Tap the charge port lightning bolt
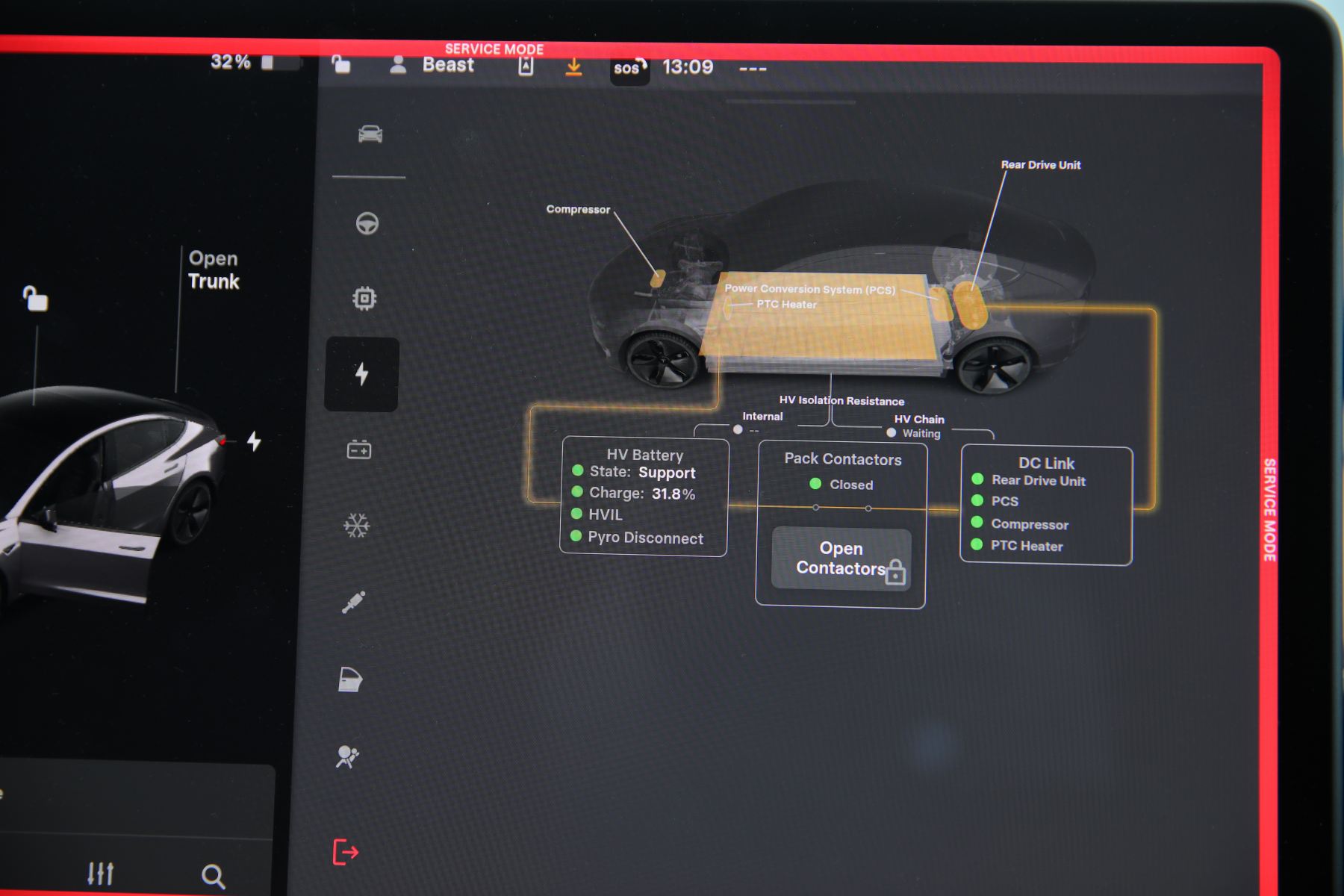This screenshot has height=896, width=1344. pos(255,441)
